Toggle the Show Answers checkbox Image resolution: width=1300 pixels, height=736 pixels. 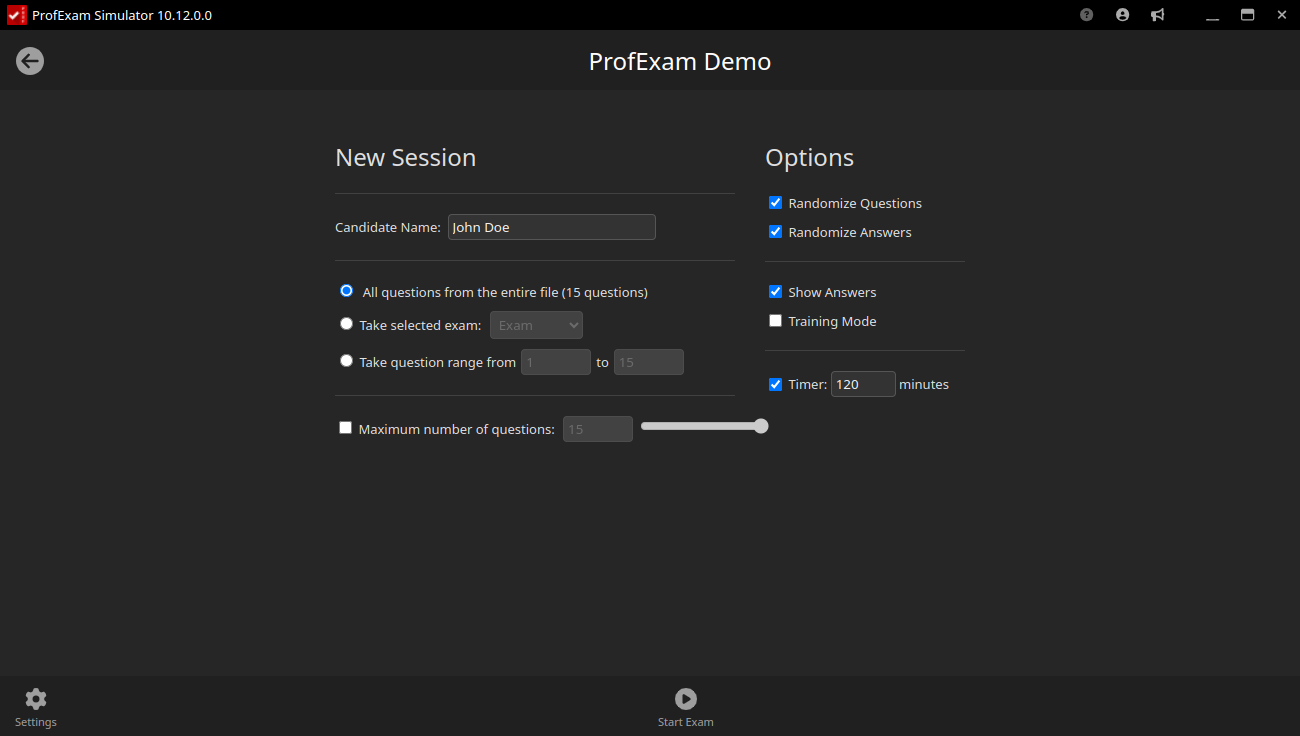coord(775,292)
